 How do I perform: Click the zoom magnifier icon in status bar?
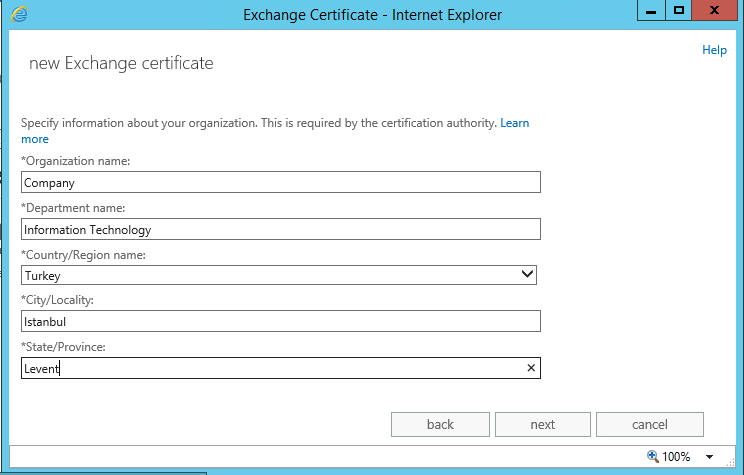click(x=653, y=456)
